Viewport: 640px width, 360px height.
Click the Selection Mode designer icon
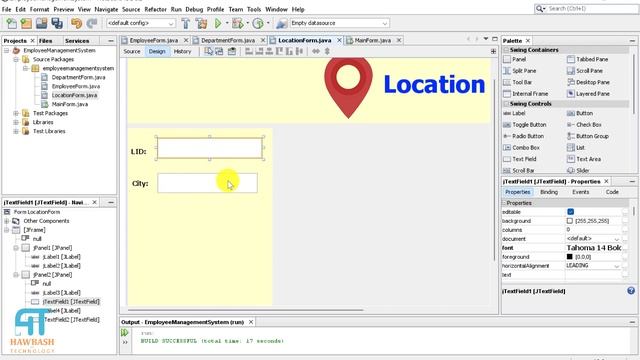pyautogui.click(x=209, y=51)
